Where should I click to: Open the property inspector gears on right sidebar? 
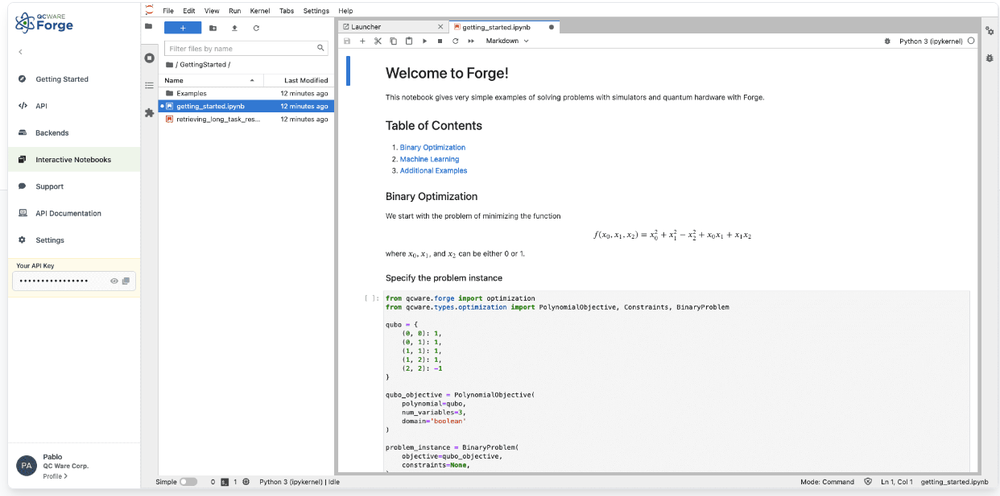[990, 31]
